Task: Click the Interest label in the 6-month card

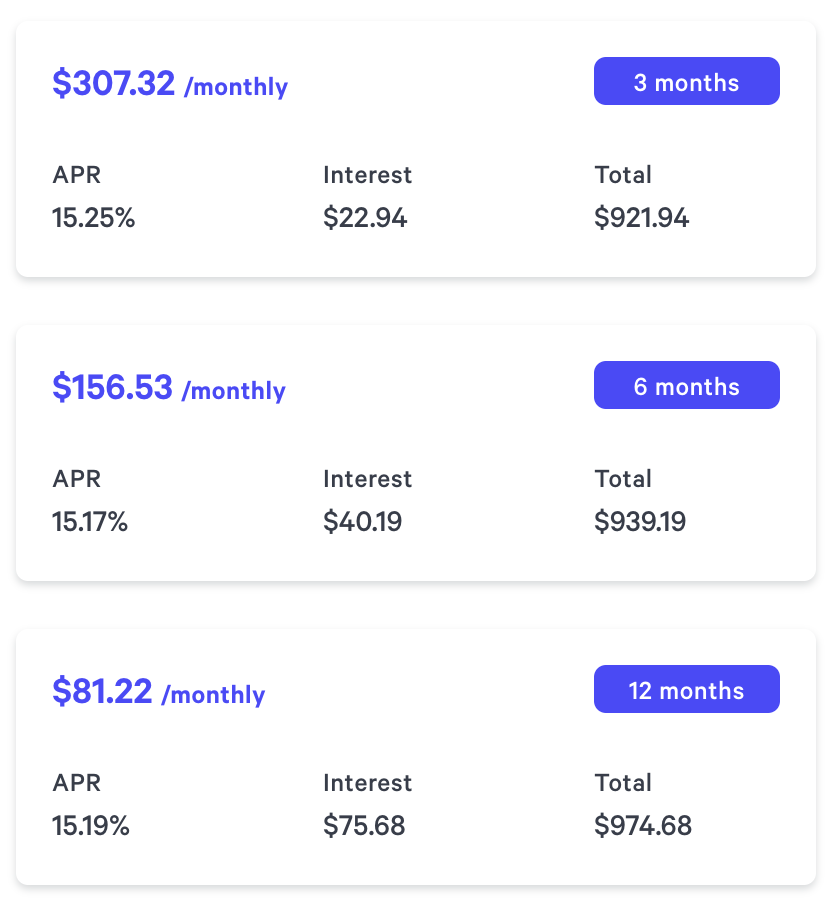Action: 367,479
